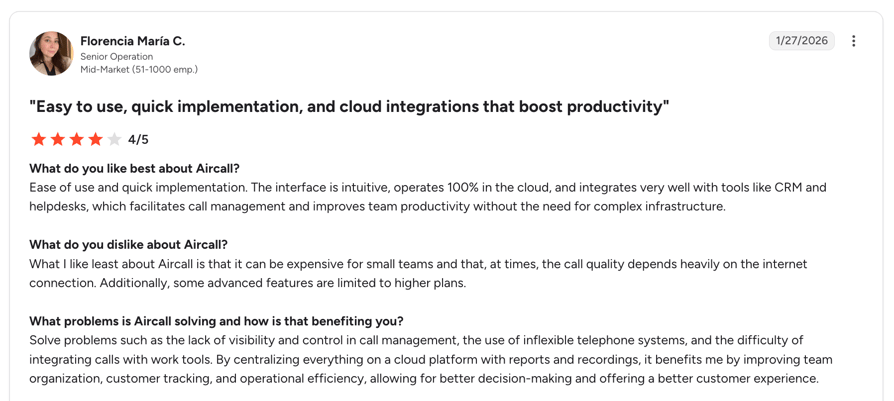894x401 pixels.
Task: Open the review title about cloud integrations
Action: click(349, 107)
